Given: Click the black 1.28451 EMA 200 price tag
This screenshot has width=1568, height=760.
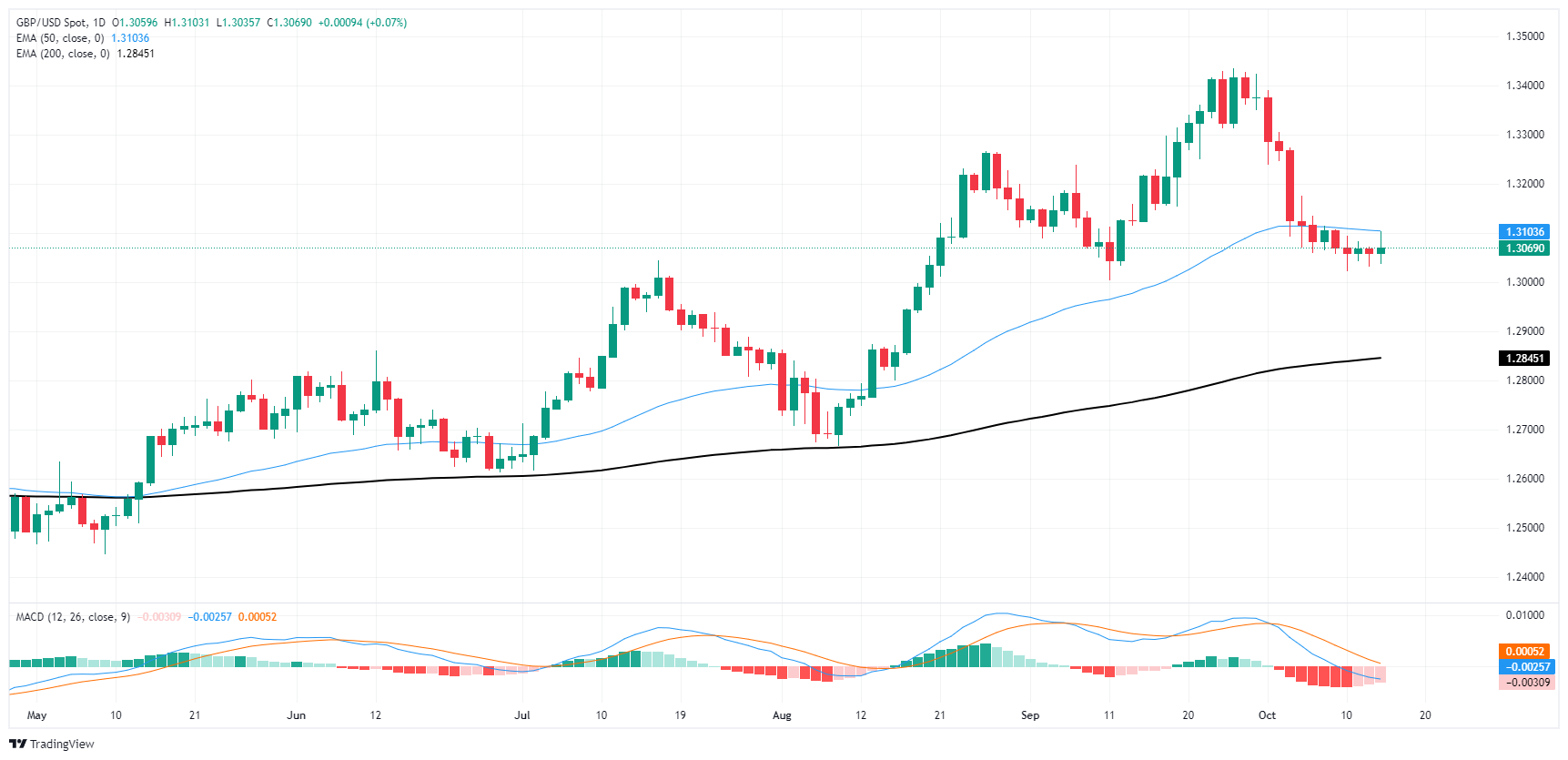Looking at the screenshot, I should (x=1523, y=359).
